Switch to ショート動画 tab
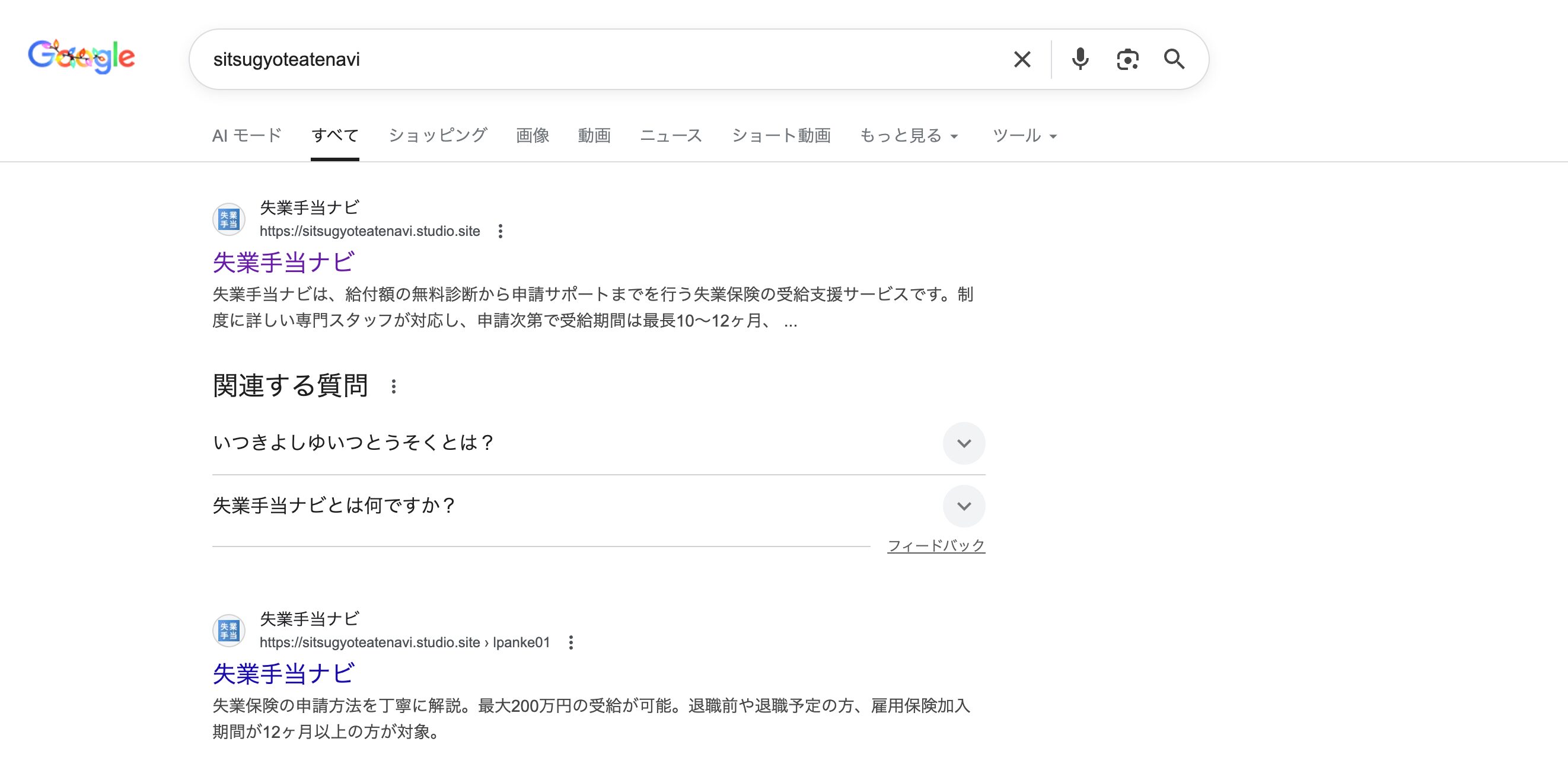 pyautogui.click(x=781, y=135)
